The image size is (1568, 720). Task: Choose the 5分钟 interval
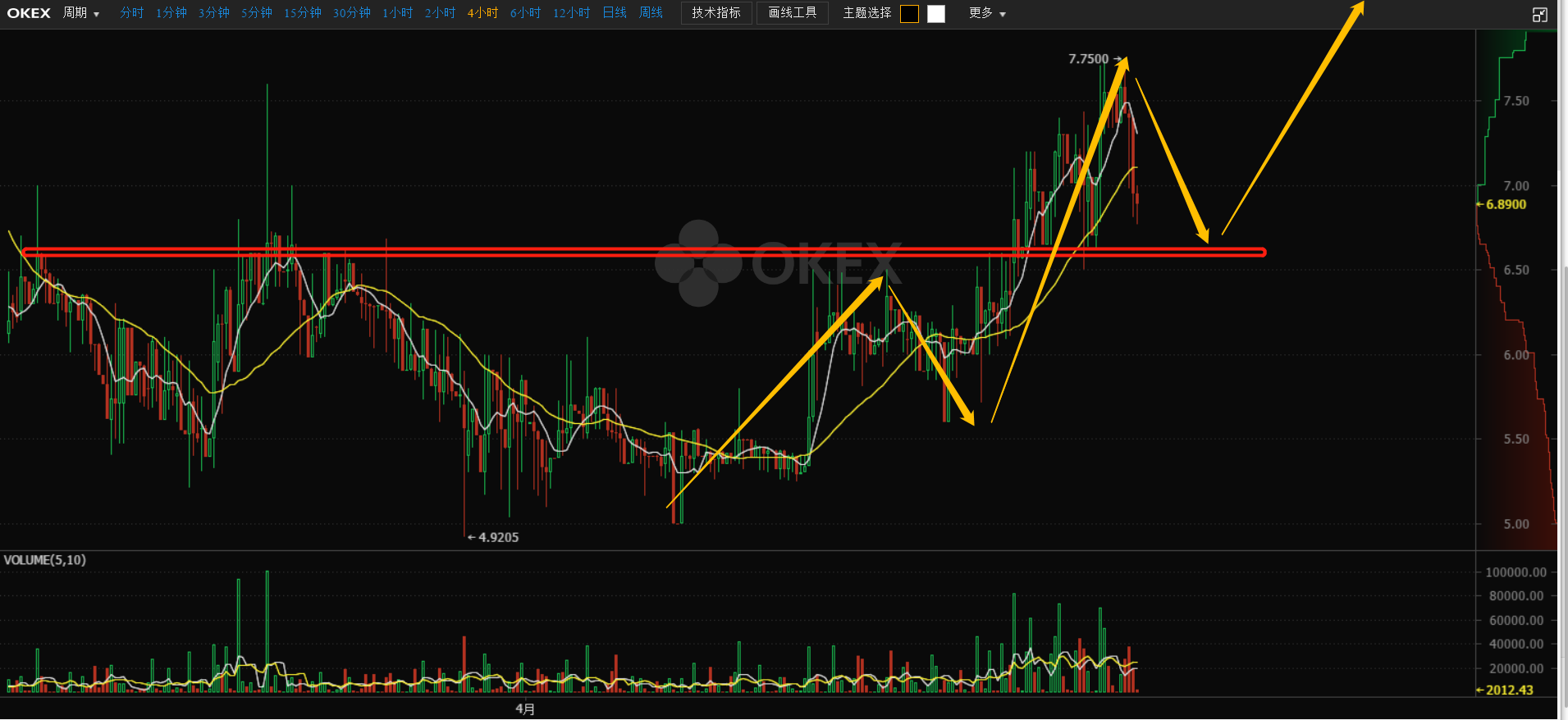tap(256, 13)
